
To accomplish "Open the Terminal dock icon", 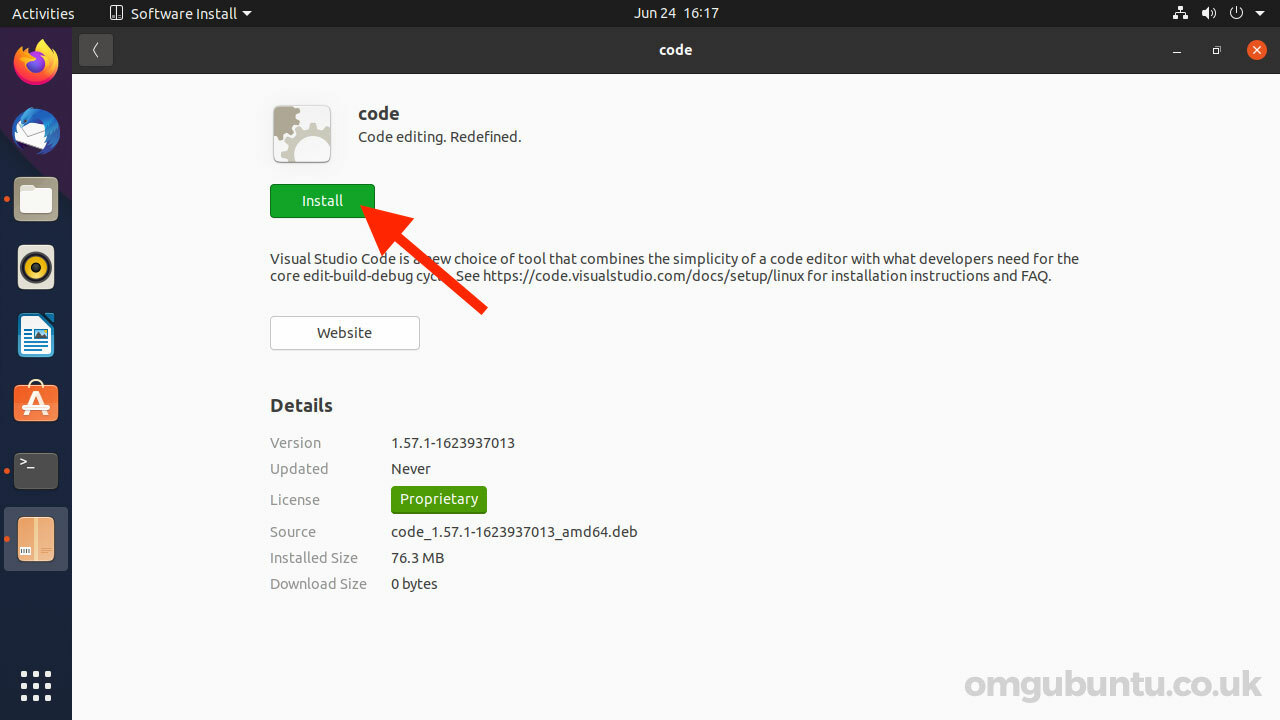I will coord(36,470).
